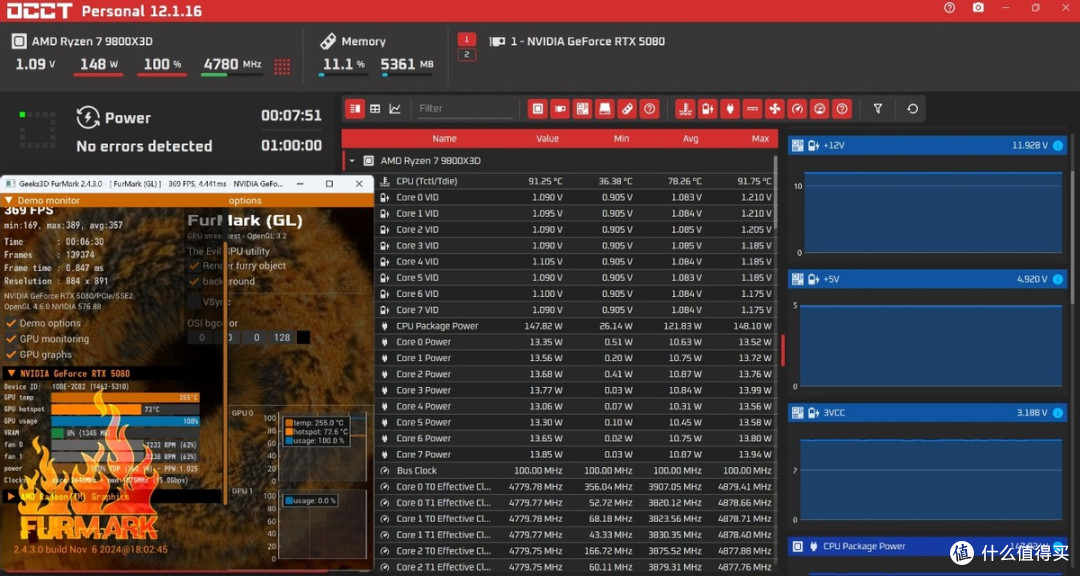The width and height of the screenshot is (1080, 576).
Task: Click the info icon on the +5V graph
Action: coord(1058,279)
